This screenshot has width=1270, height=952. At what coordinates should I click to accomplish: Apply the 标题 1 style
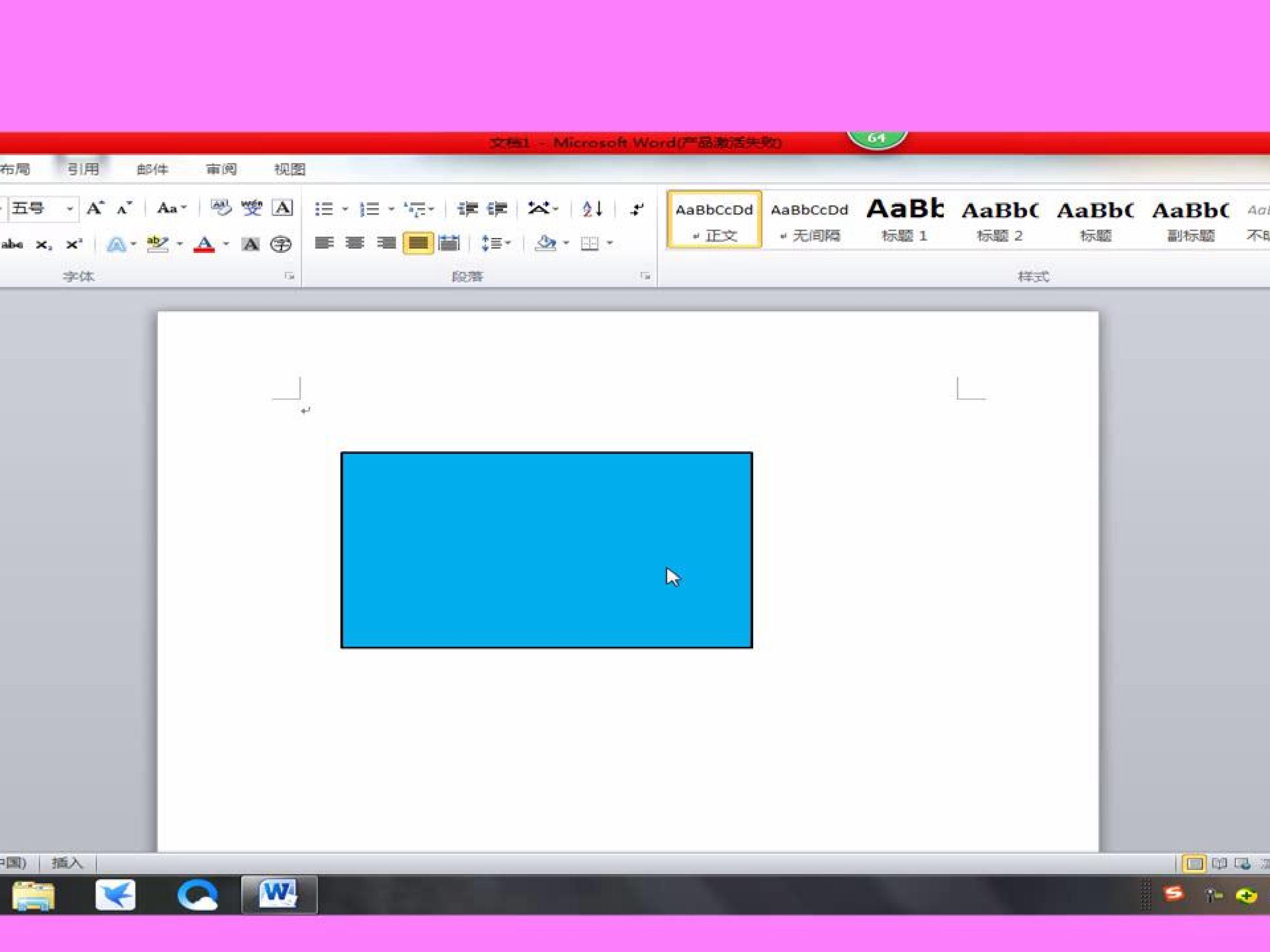[905, 220]
